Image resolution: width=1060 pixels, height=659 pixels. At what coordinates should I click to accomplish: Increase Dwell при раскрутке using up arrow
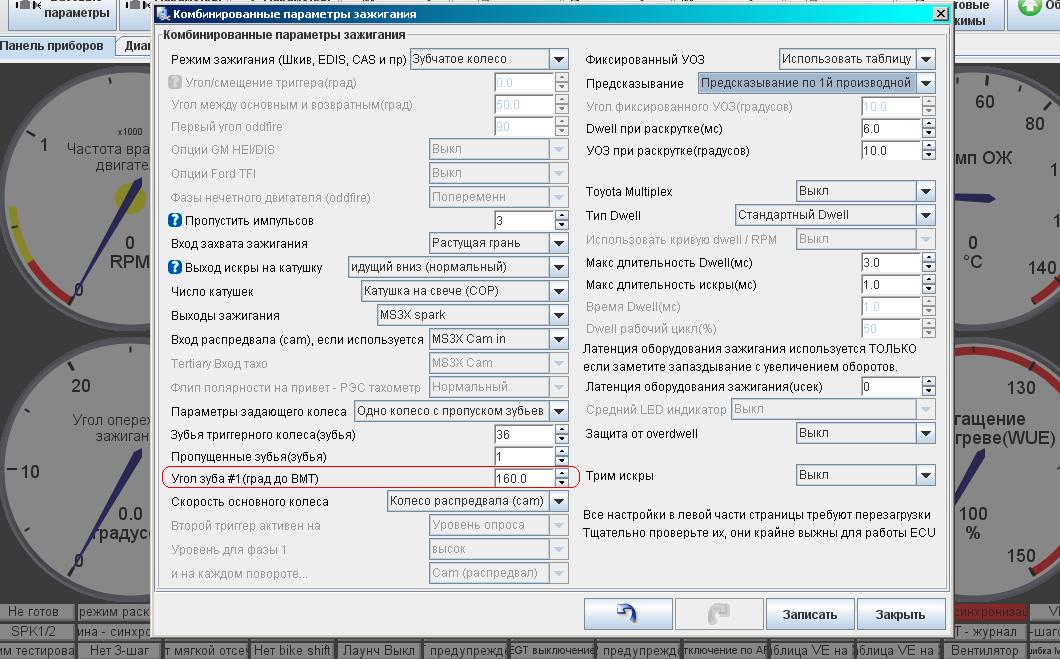pyautogui.click(x=929, y=124)
